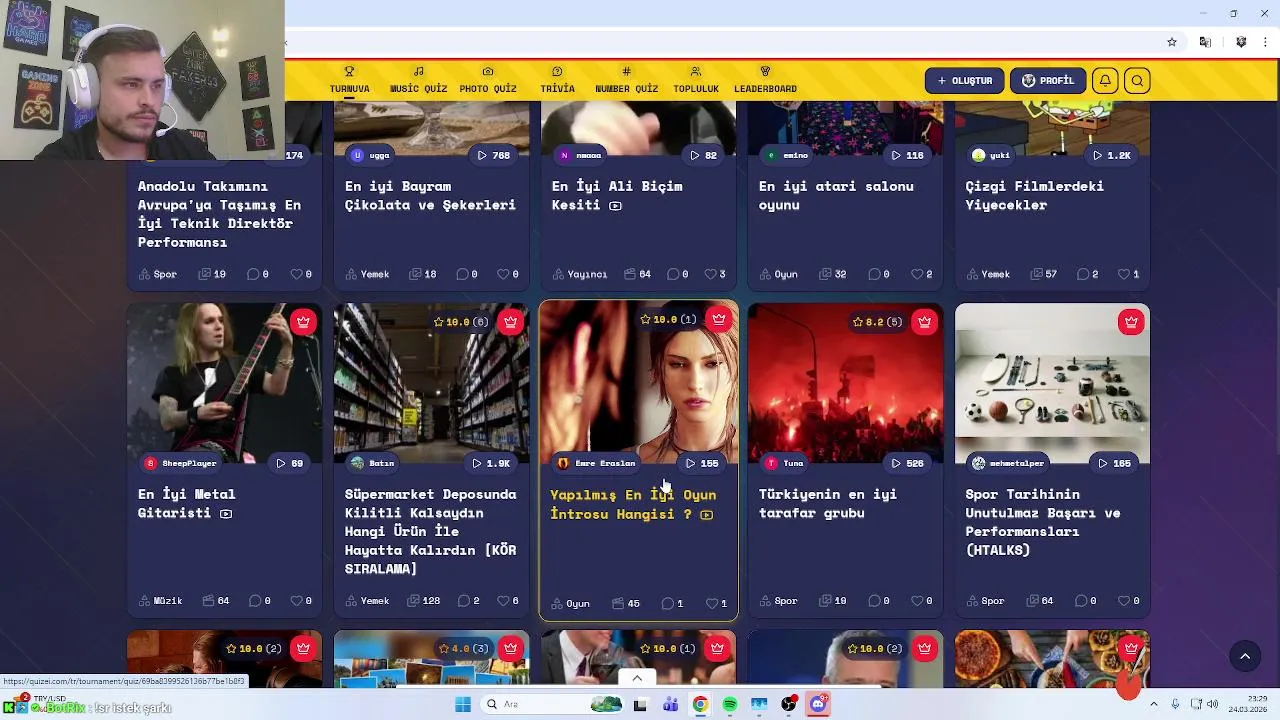Open Windows Start menu
Screen dimensions: 1280x720
pos(462,704)
